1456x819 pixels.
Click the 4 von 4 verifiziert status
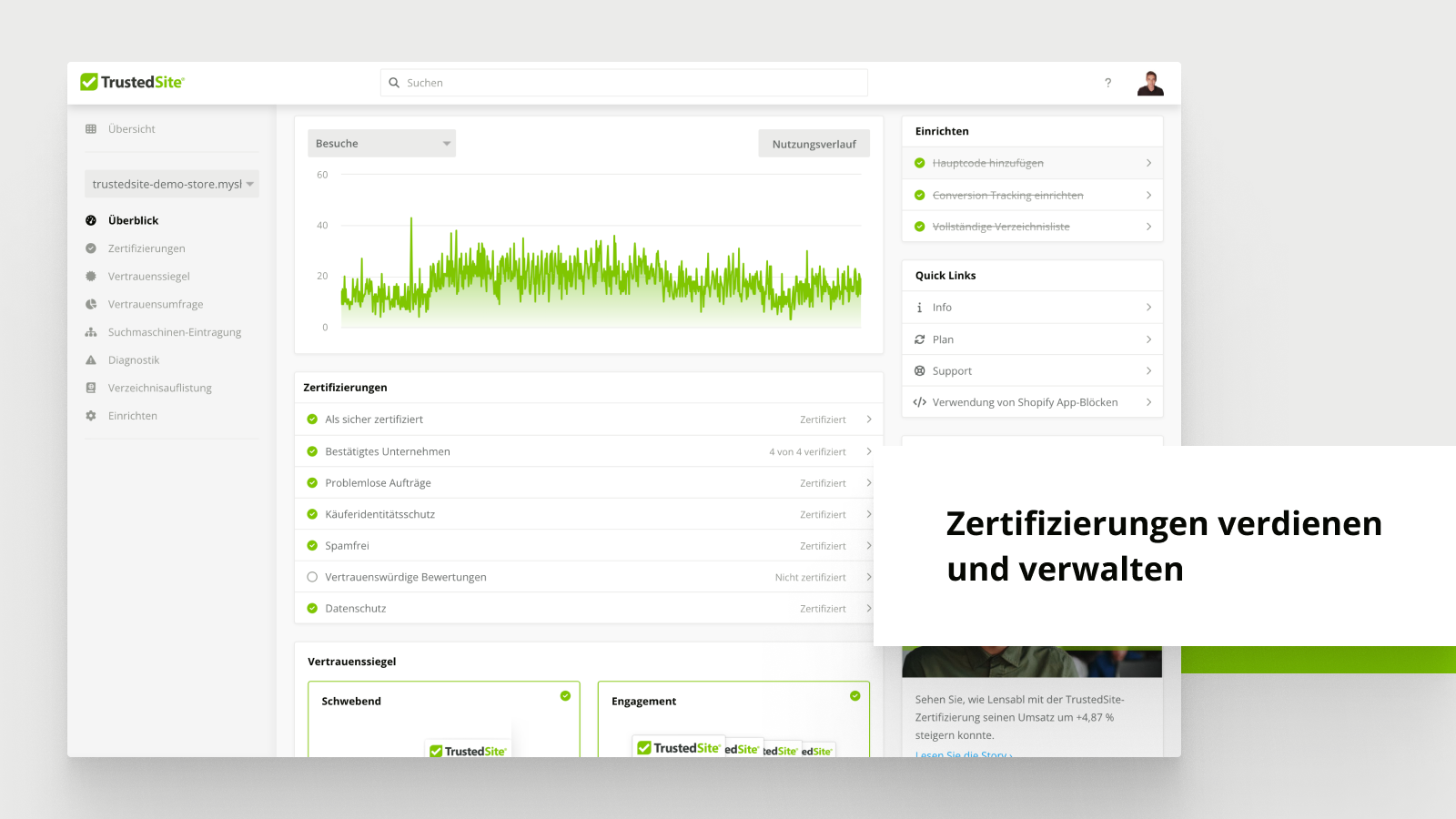point(807,451)
